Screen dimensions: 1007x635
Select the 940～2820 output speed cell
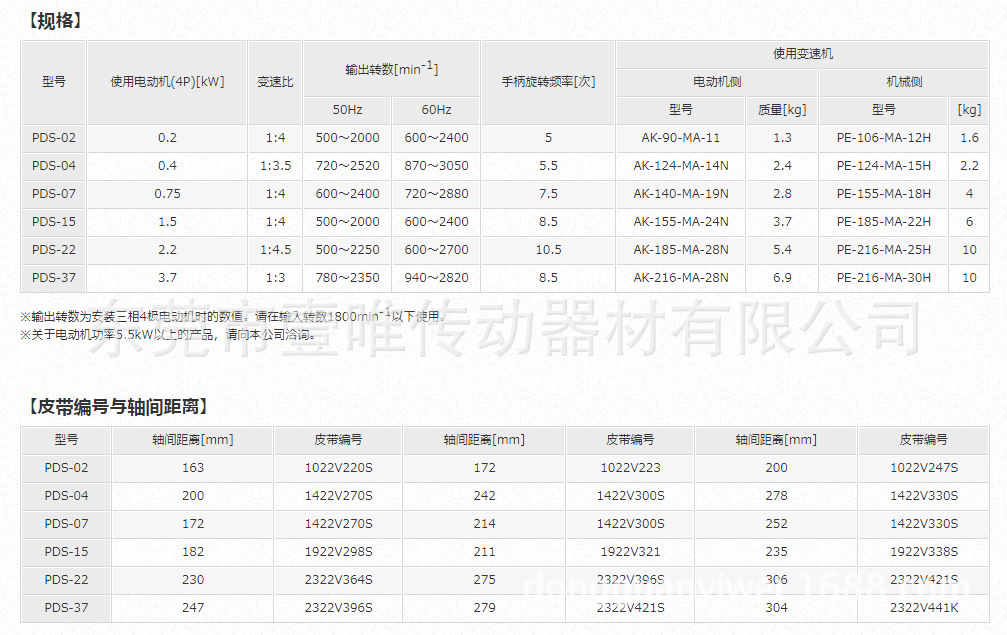tap(436, 278)
